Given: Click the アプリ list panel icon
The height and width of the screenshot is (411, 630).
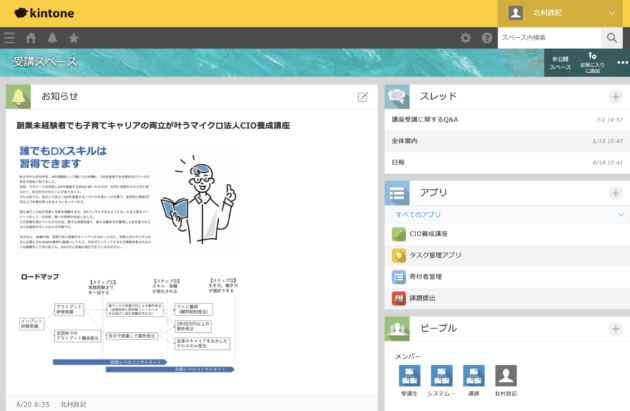Looking at the screenshot, I should [x=397, y=193].
